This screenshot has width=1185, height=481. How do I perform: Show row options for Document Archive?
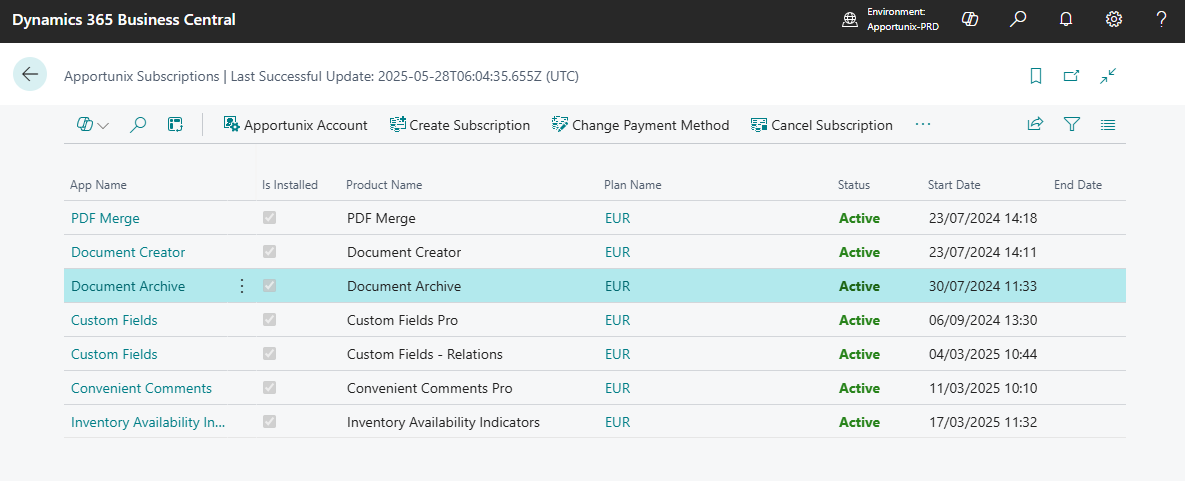242,286
